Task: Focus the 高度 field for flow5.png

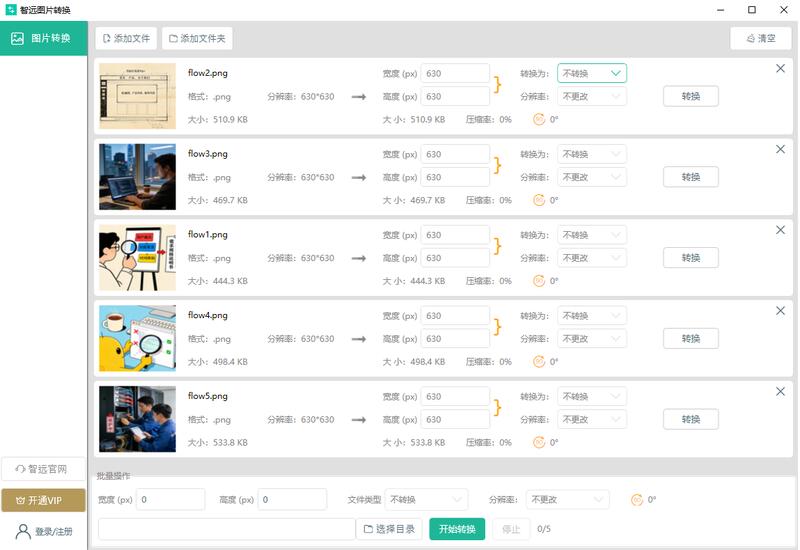Action: click(x=455, y=419)
